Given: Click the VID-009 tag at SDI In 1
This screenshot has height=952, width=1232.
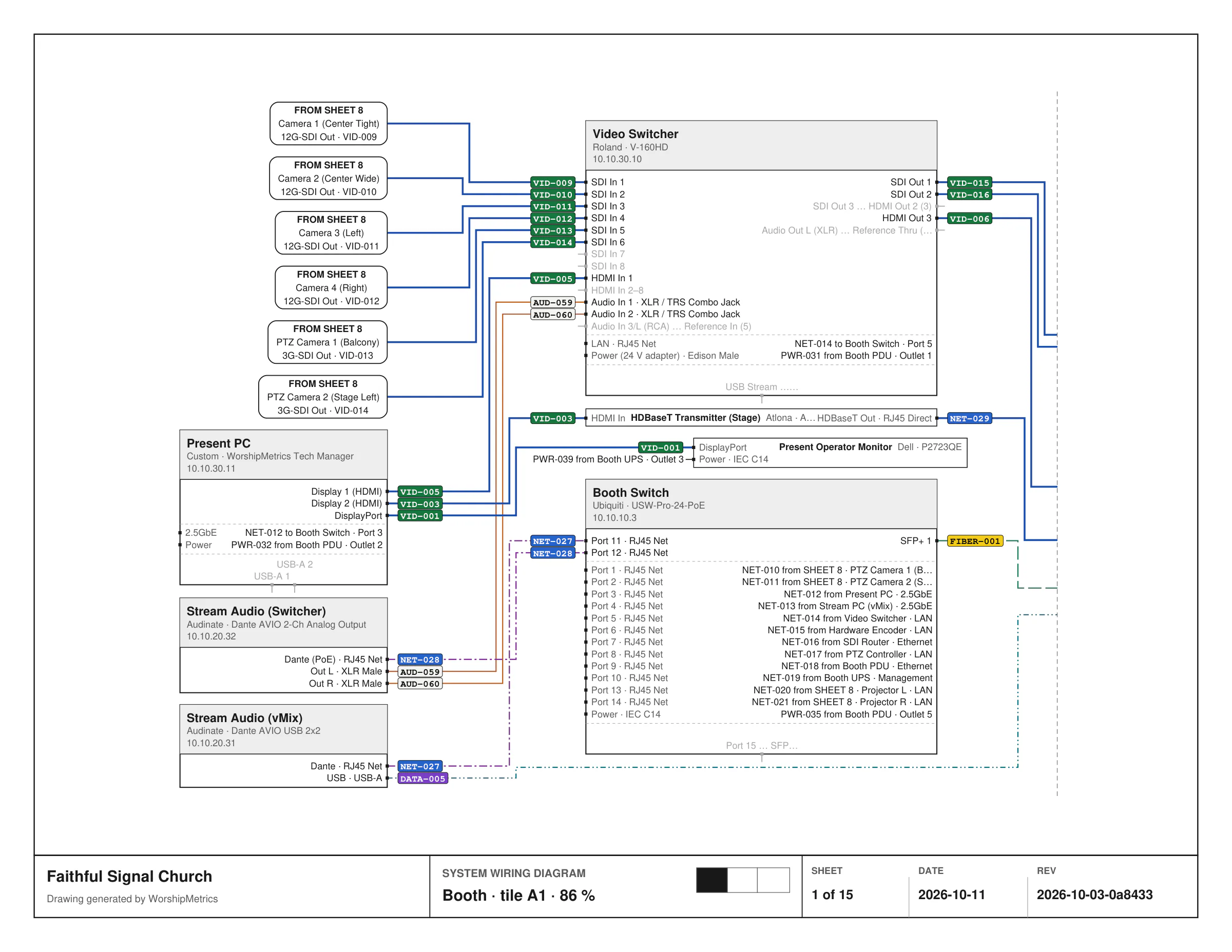Looking at the screenshot, I should pos(553,183).
